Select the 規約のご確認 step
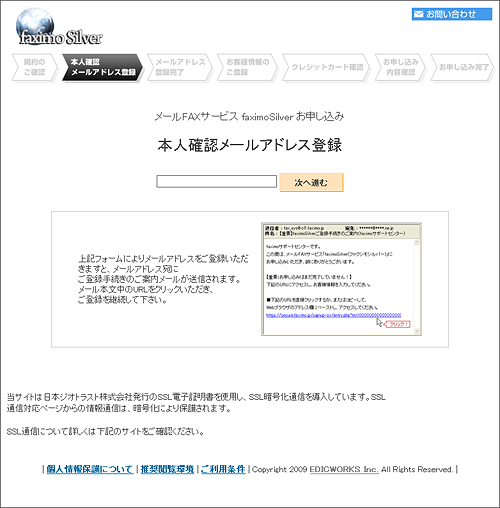The width and height of the screenshot is (500, 508). (35, 67)
